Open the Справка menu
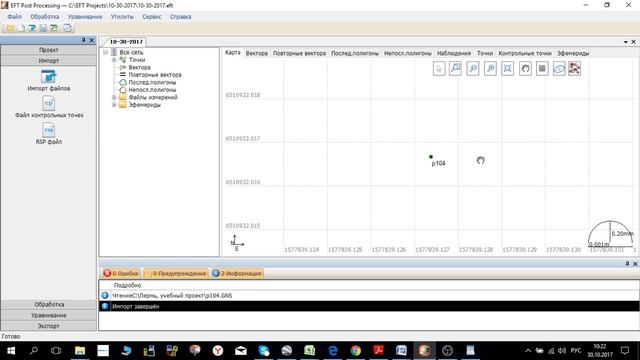The width and height of the screenshot is (640, 360). pyautogui.click(x=180, y=17)
